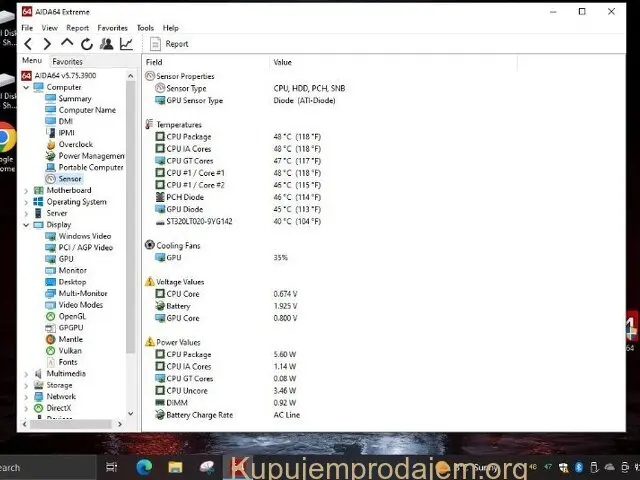The width and height of the screenshot is (640, 480).
Task: Open File Explorer from the taskbar
Action: (175, 467)
